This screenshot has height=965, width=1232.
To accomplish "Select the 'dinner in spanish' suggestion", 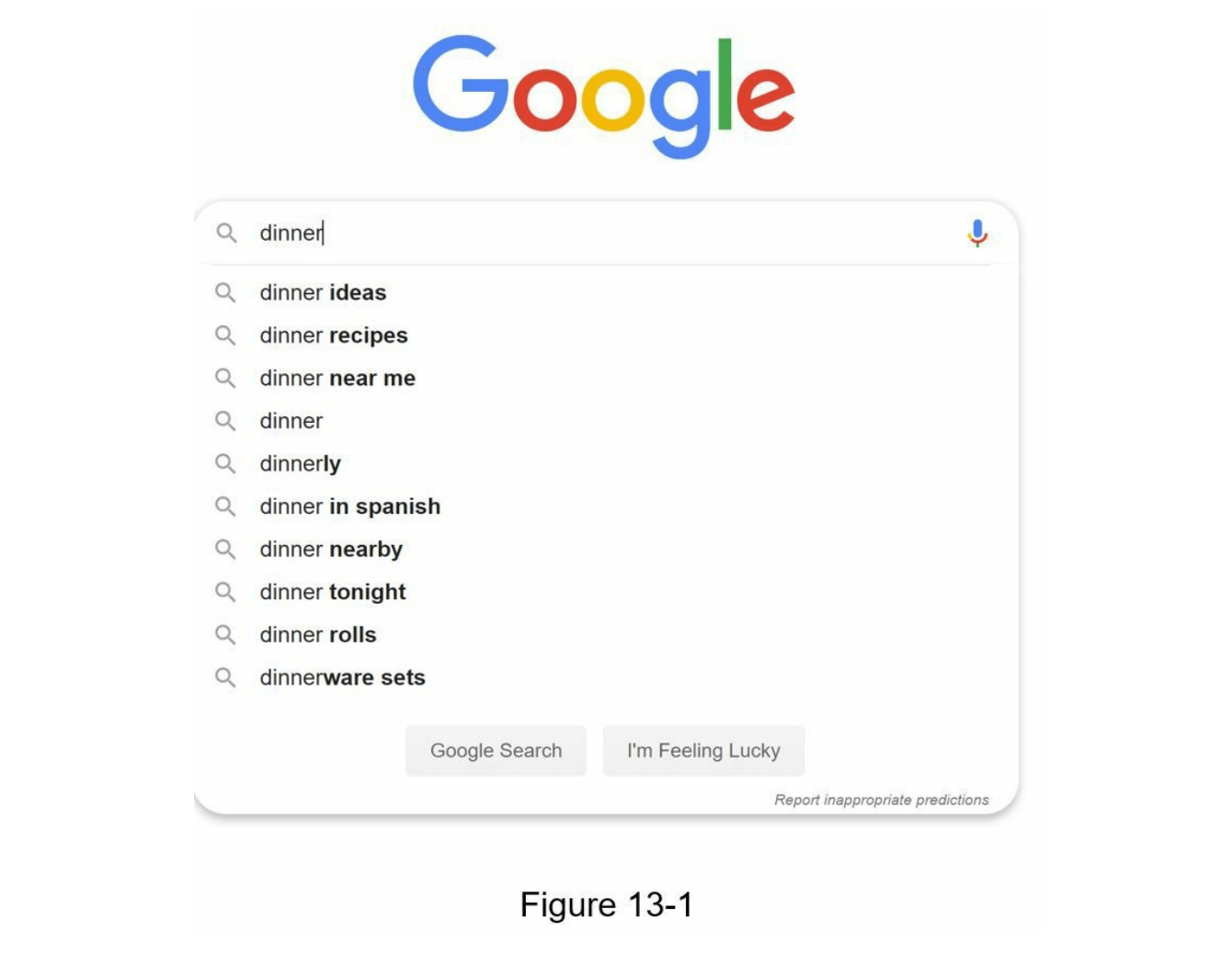I will tap(349, 506).
